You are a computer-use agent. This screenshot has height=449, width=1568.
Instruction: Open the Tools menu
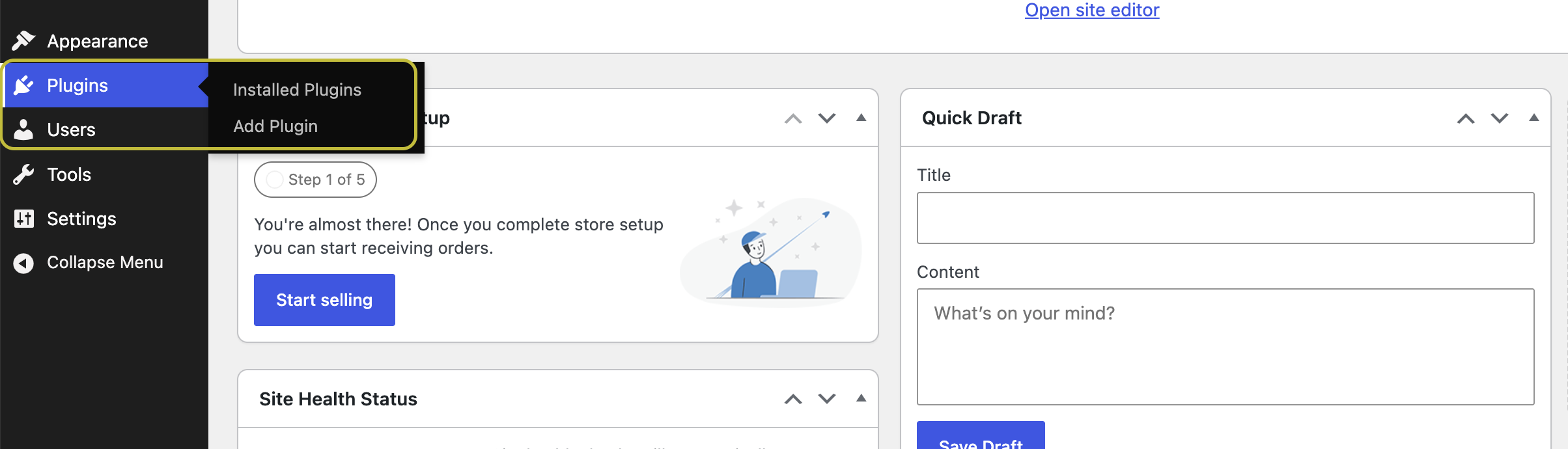coord(104,174)
